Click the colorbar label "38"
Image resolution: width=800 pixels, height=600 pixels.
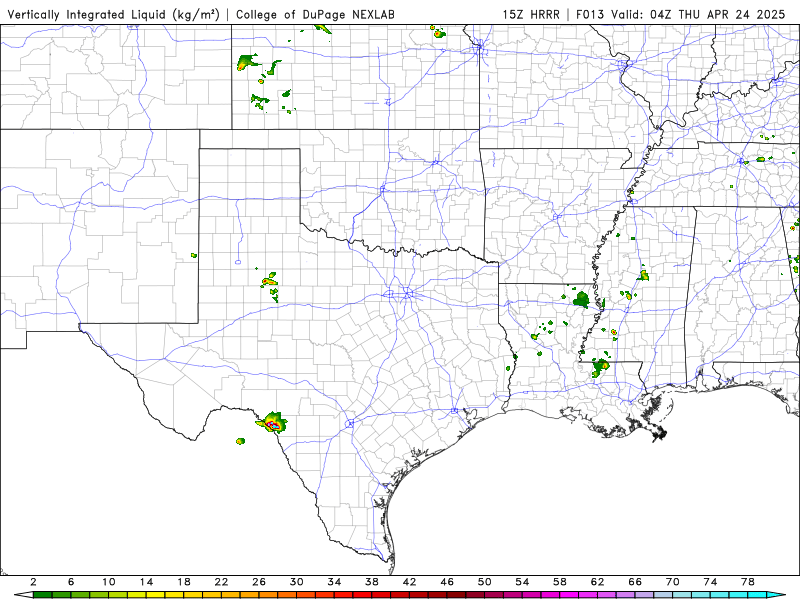point(372,582)
